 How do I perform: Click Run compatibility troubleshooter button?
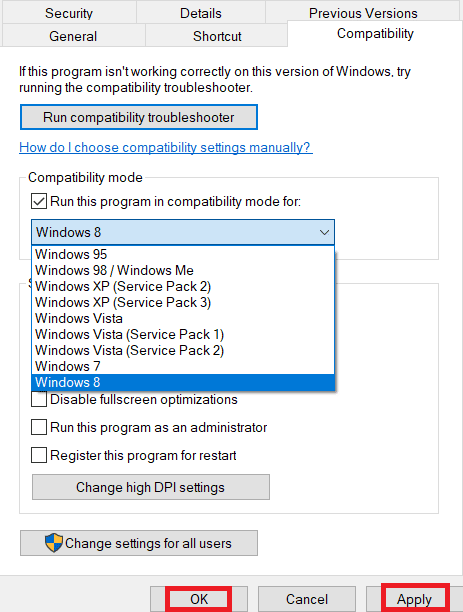pos(139,117)
